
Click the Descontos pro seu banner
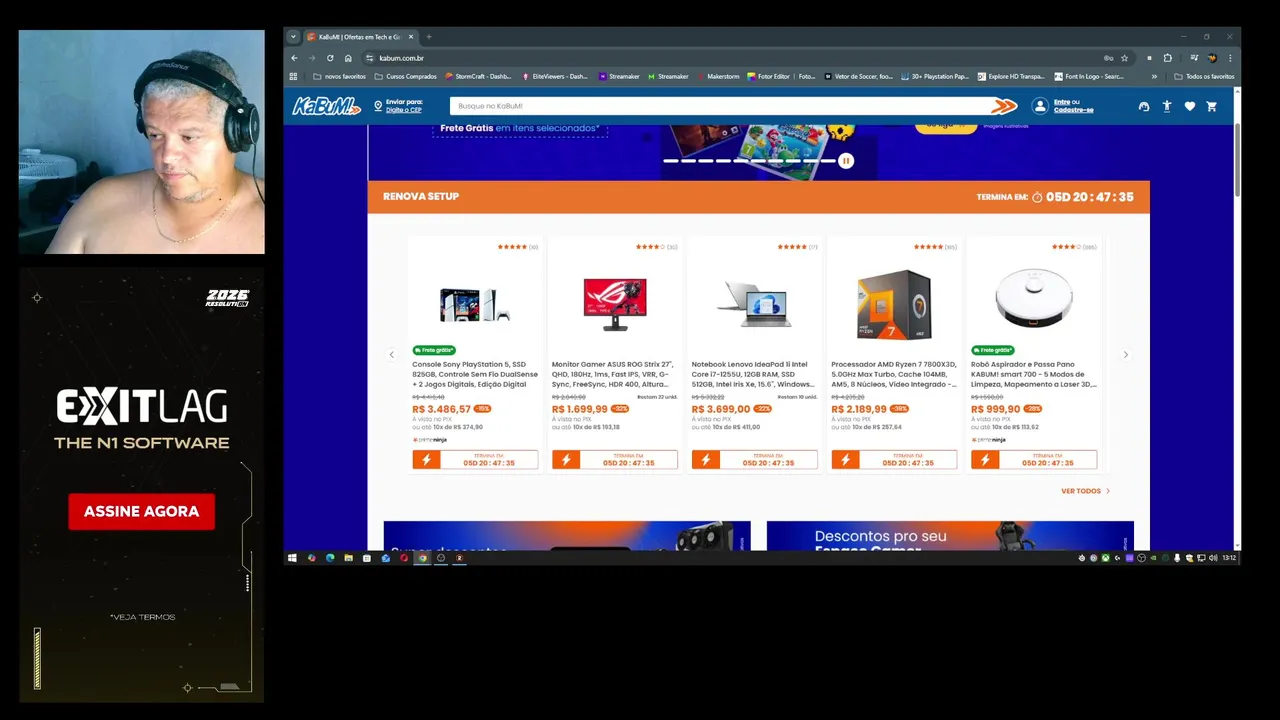pyautogui.click(x=950, y=536)
